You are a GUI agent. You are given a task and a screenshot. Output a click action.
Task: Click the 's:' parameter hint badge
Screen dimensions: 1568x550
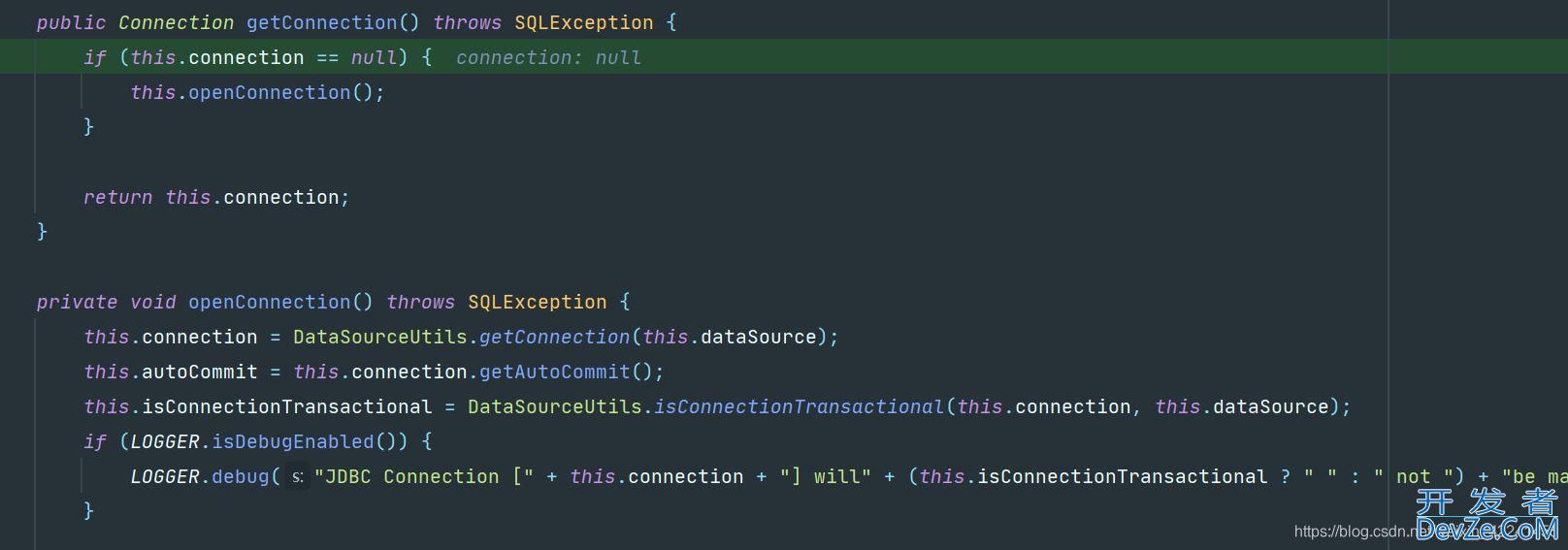pos(298,477)
